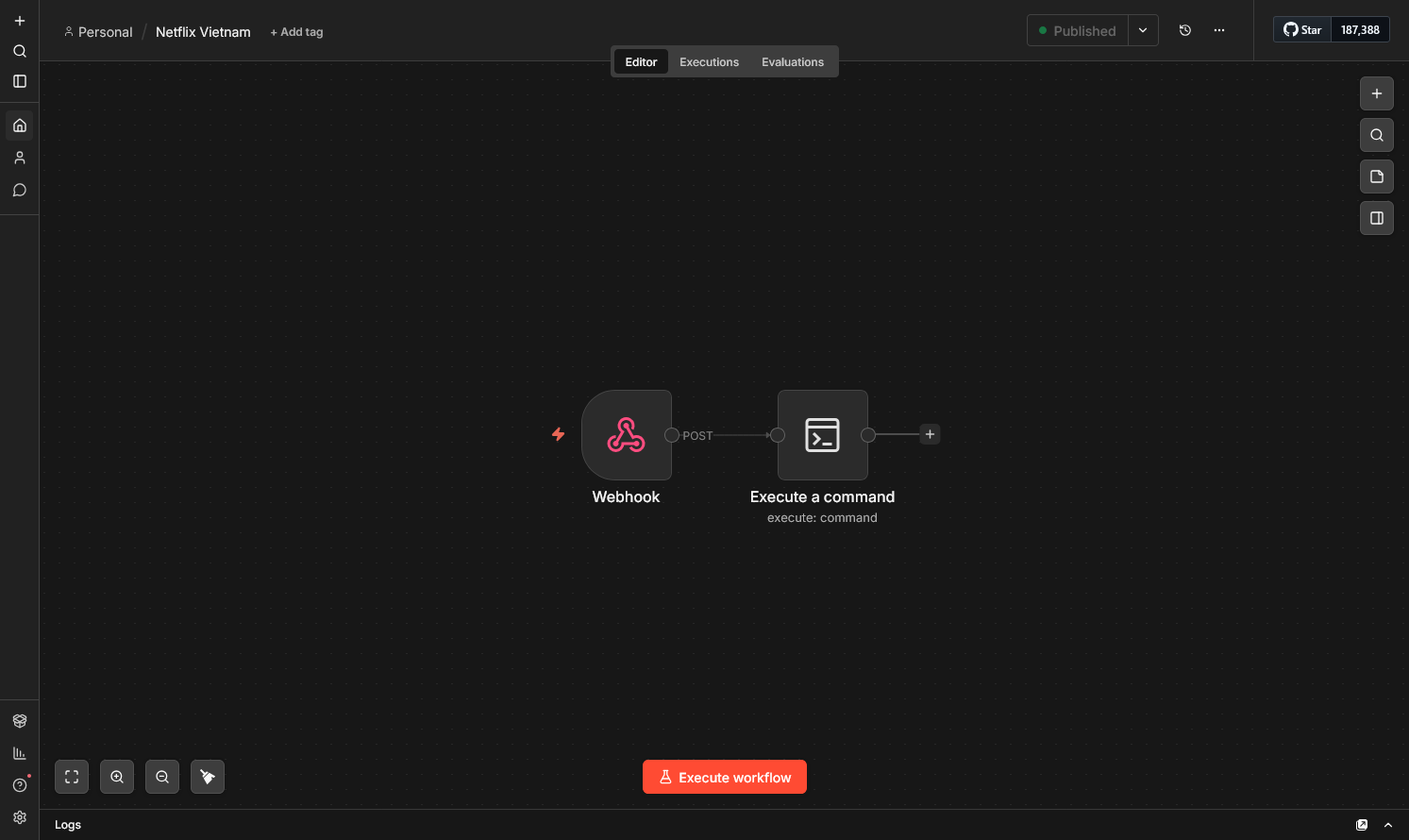Click the Netflix Vietnam workflow name
Image resolution: width=1409 pixels, height=840 pixels.
pyautogui.click(x=203, y=32)
